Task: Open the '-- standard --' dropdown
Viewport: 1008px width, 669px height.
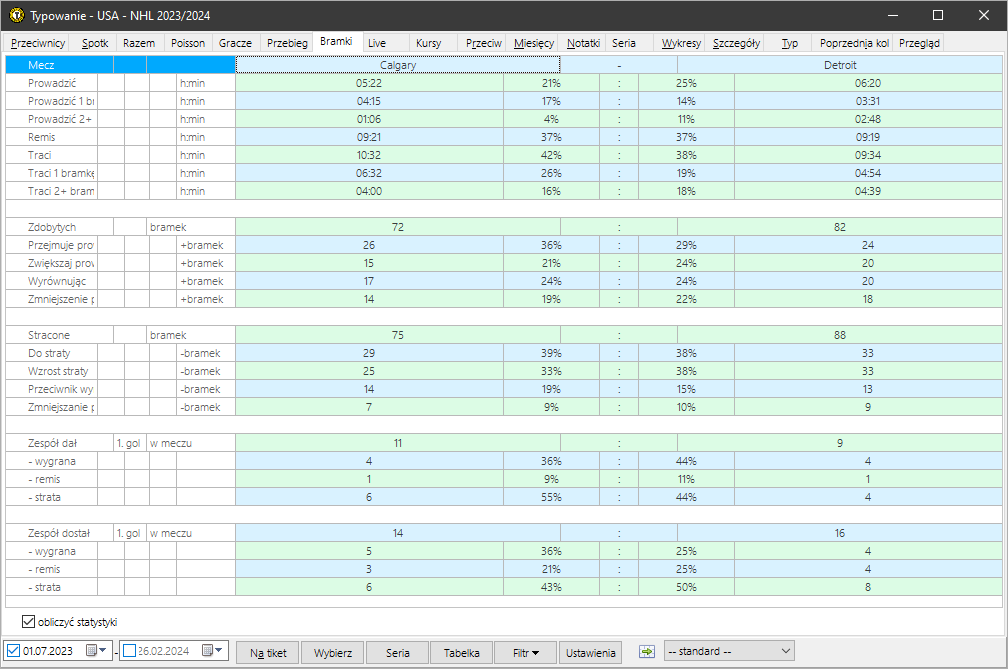Action: (729, 652)
